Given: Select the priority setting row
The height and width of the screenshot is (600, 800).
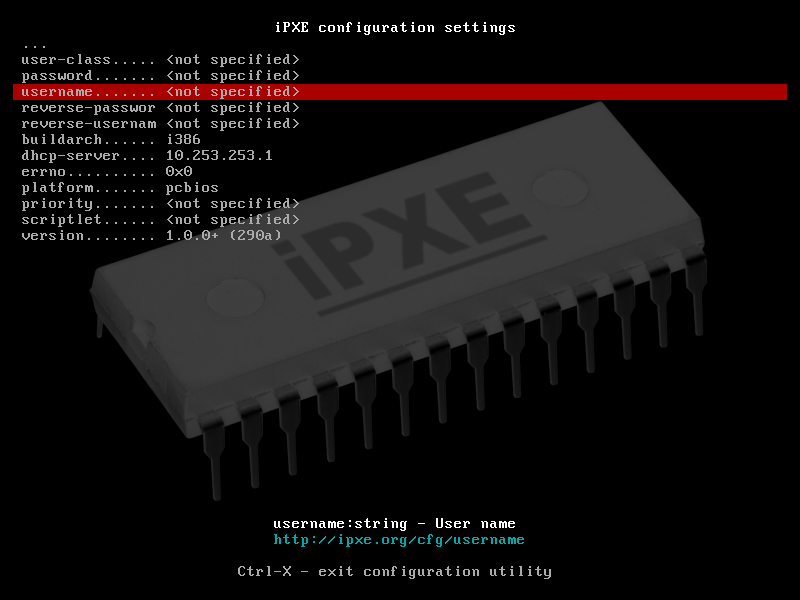Looking at the screenshot, I should click(x=160, y=204).
